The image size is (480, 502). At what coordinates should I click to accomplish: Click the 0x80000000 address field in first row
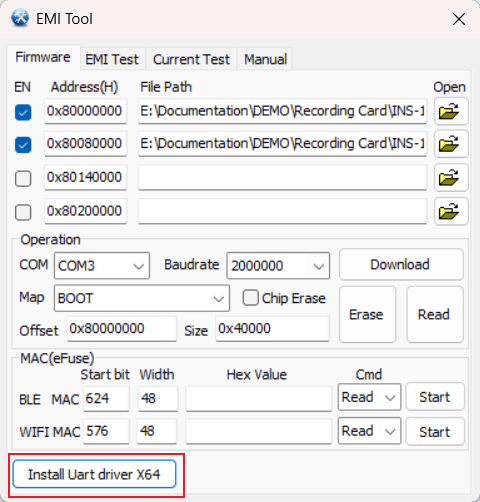[x=85, y=111]
